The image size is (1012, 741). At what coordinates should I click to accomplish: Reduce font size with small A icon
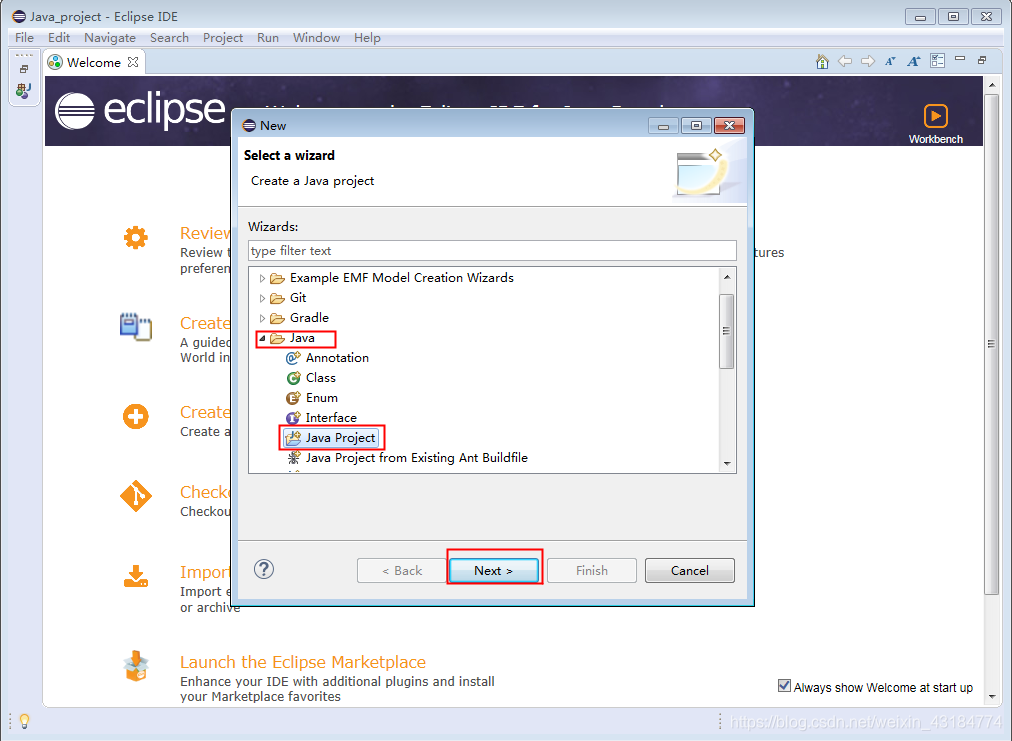(x=891, y=61)
